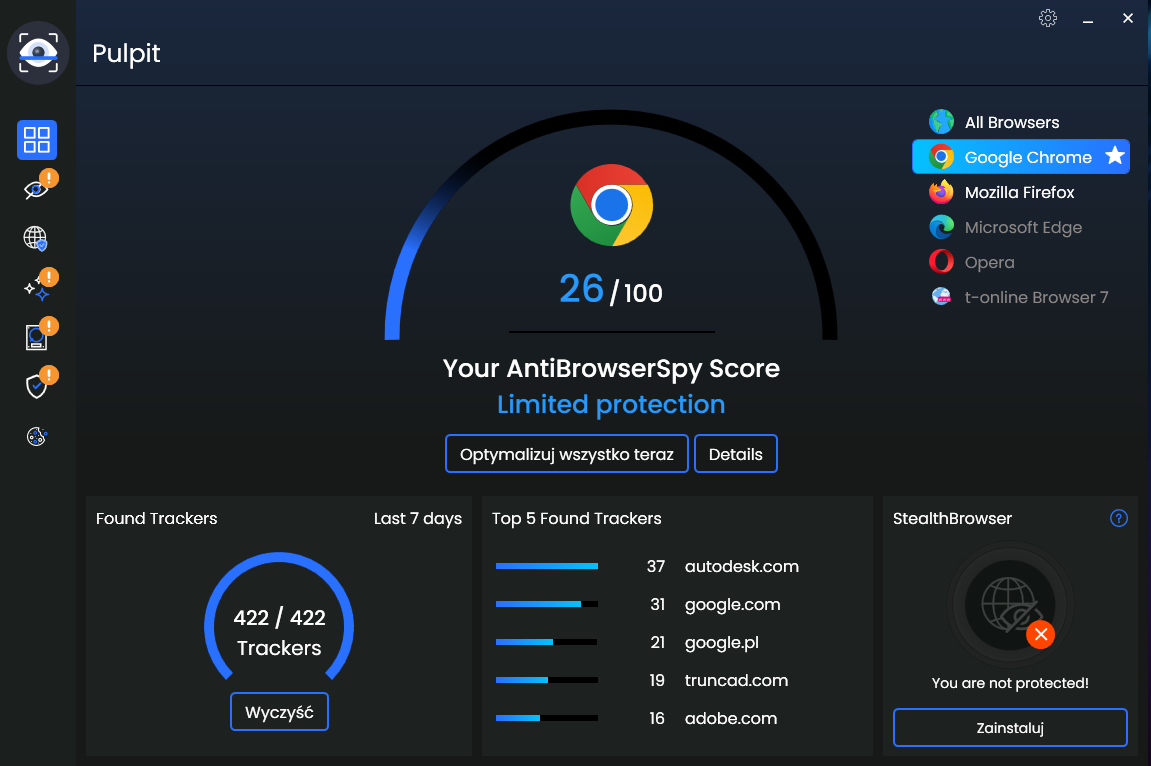The height and width of the screenshot is (766, 1151).
Task: Select Opera in browser list
Action: [x=1020, y=262]
